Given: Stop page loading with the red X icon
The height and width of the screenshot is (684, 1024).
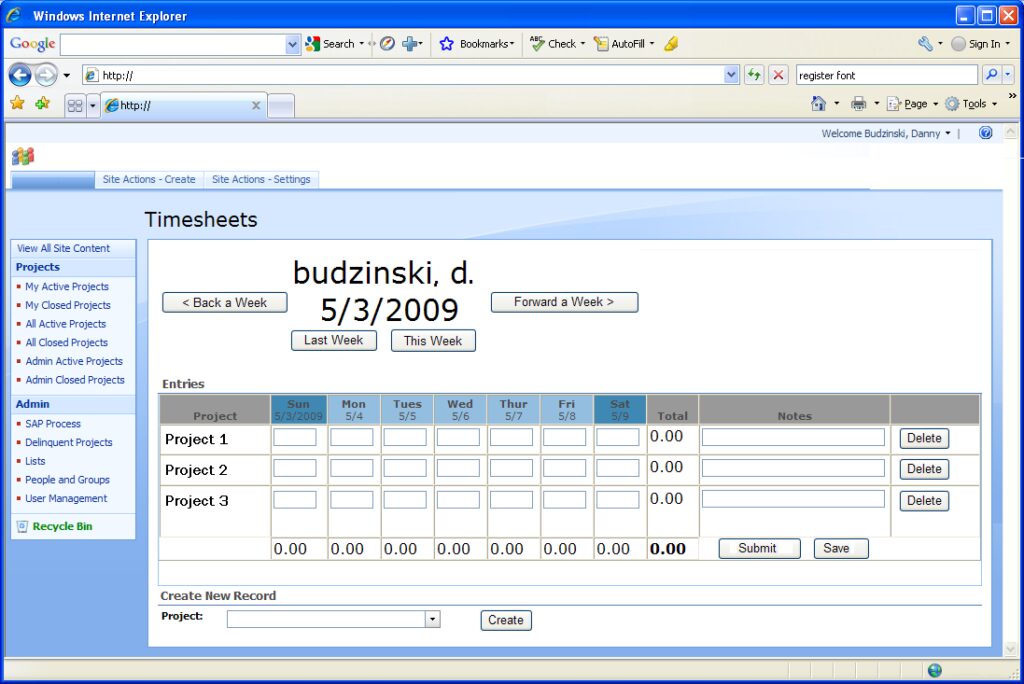Looking at the screenshot, I should (x=777, y=75).
